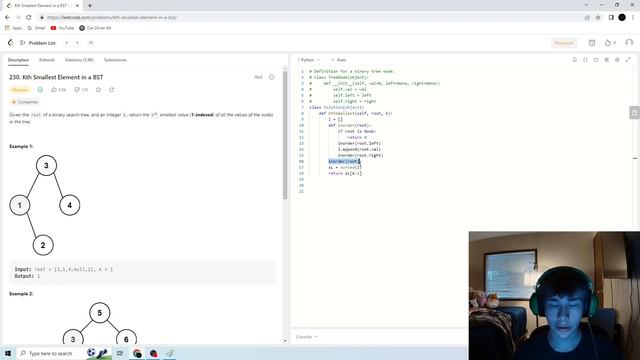Screen dimensions: 640x360
Task: Open a new browser tab
Action: point(90,6)
